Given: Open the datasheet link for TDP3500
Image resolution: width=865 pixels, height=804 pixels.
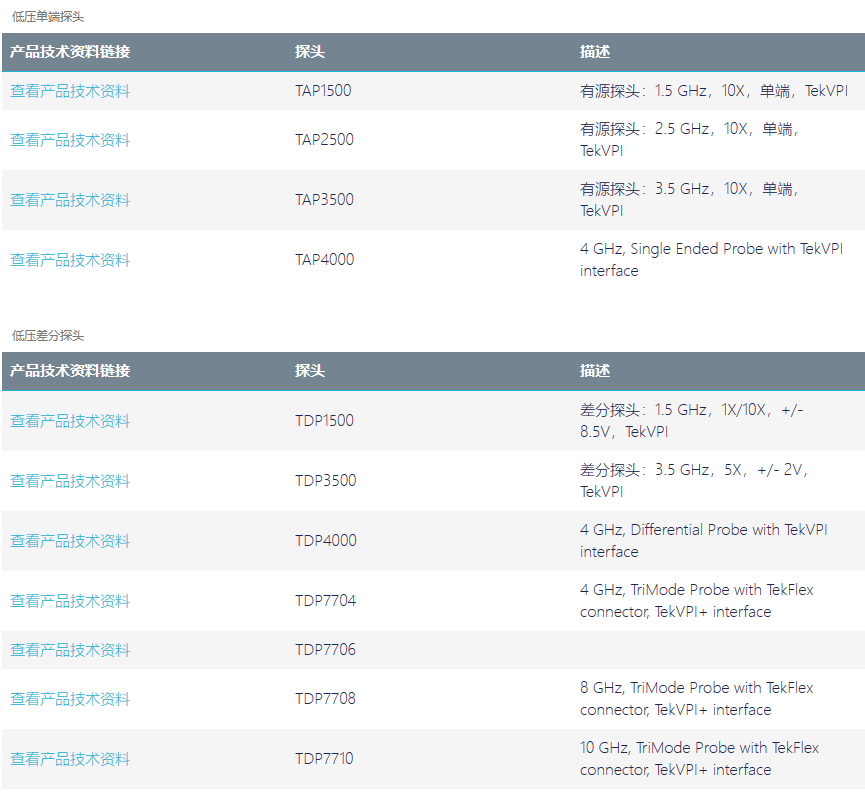Looking at the screenshot, I should tap(70, 481).
